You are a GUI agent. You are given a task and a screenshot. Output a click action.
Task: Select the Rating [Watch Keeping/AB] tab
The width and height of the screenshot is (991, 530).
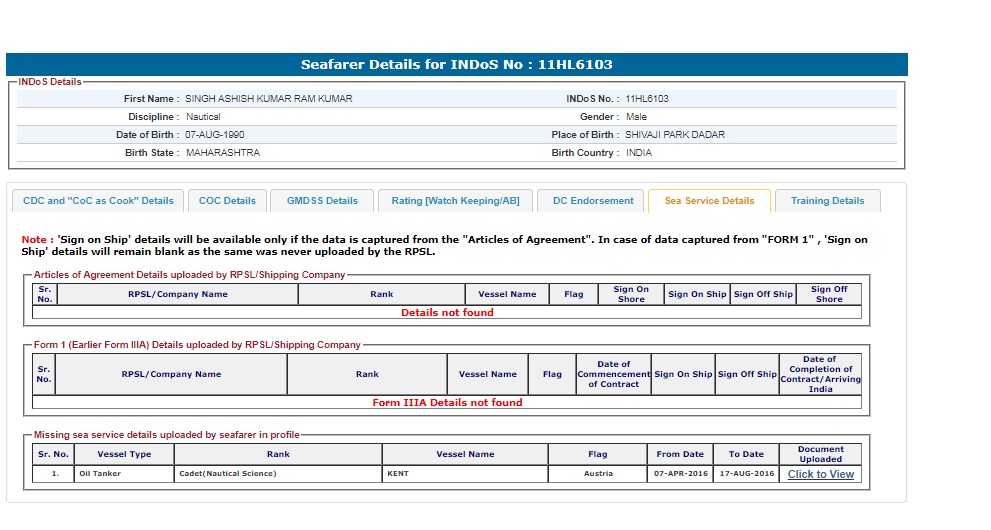[455, 201]
